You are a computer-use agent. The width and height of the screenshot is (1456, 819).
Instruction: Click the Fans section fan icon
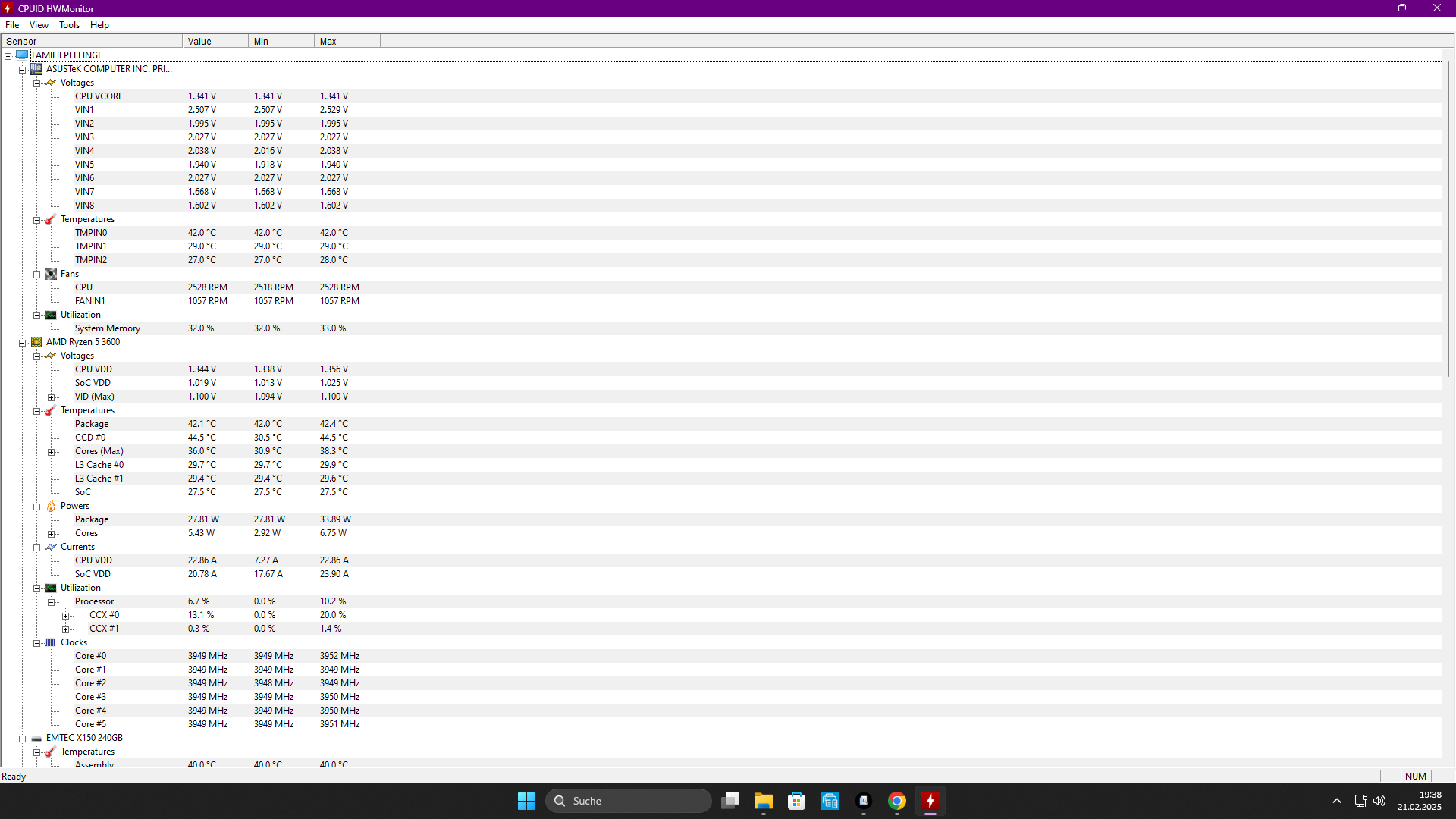(x=51, y=274)
